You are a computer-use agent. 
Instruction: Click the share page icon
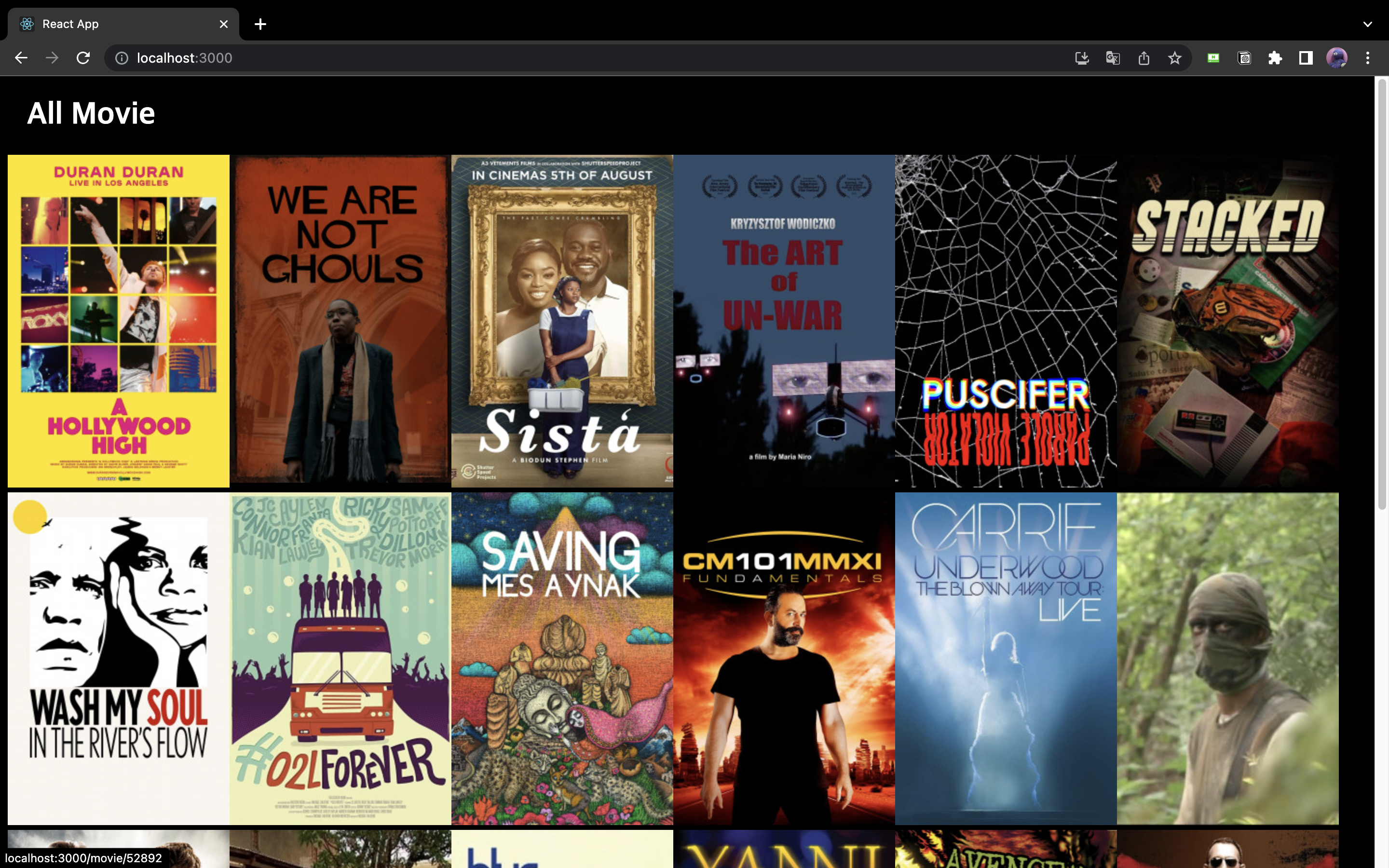[x=1144, y=58]
